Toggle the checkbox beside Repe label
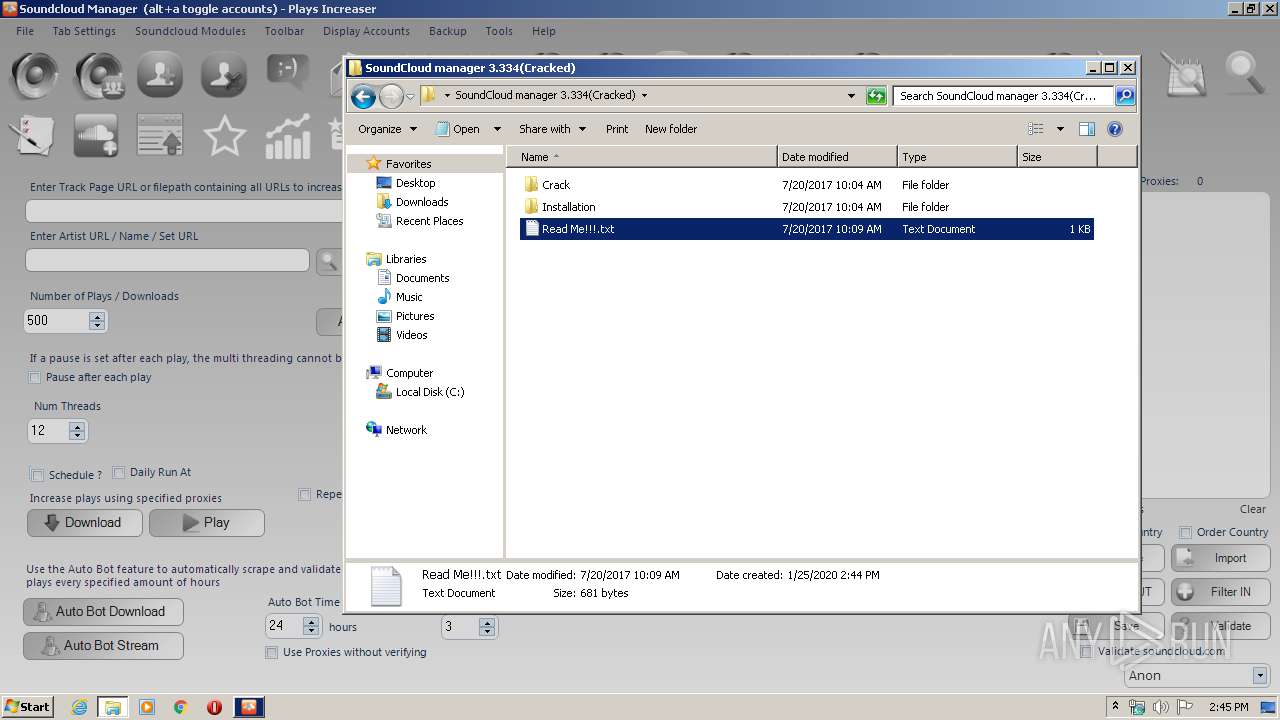Image resolution: width=1280 pixels, height=720 pixels. (305, 494)
